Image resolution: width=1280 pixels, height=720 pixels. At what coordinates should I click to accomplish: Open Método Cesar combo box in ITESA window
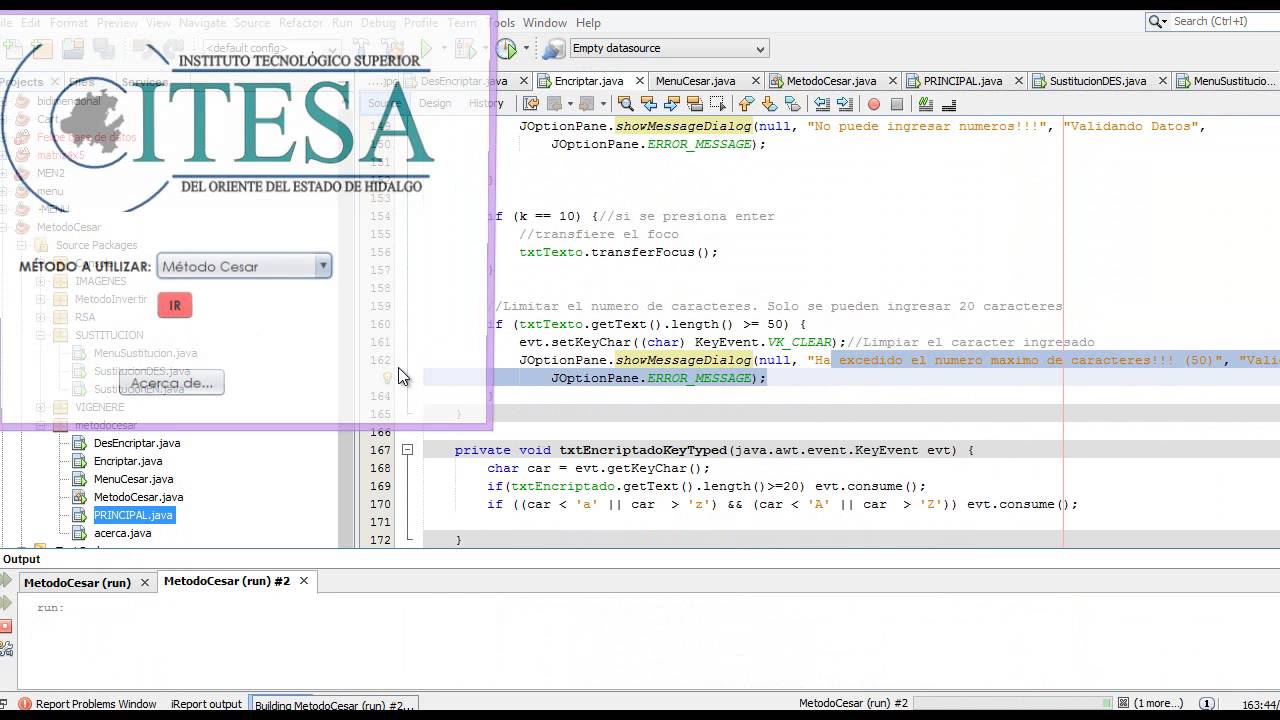point(244,267)
